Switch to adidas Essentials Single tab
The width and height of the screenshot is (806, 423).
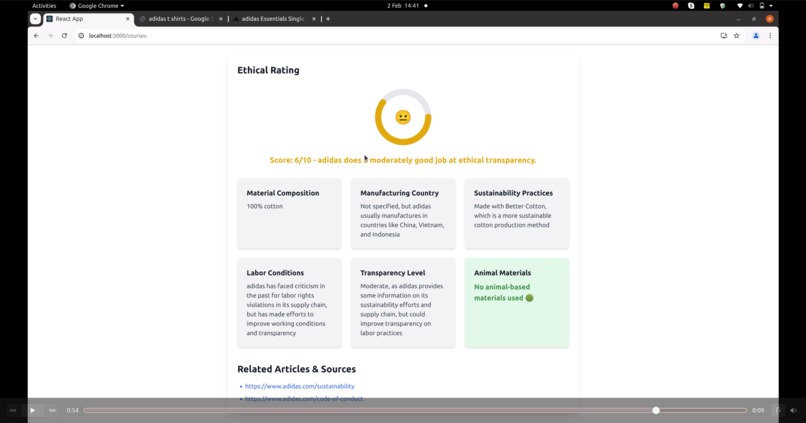(274, 19)
